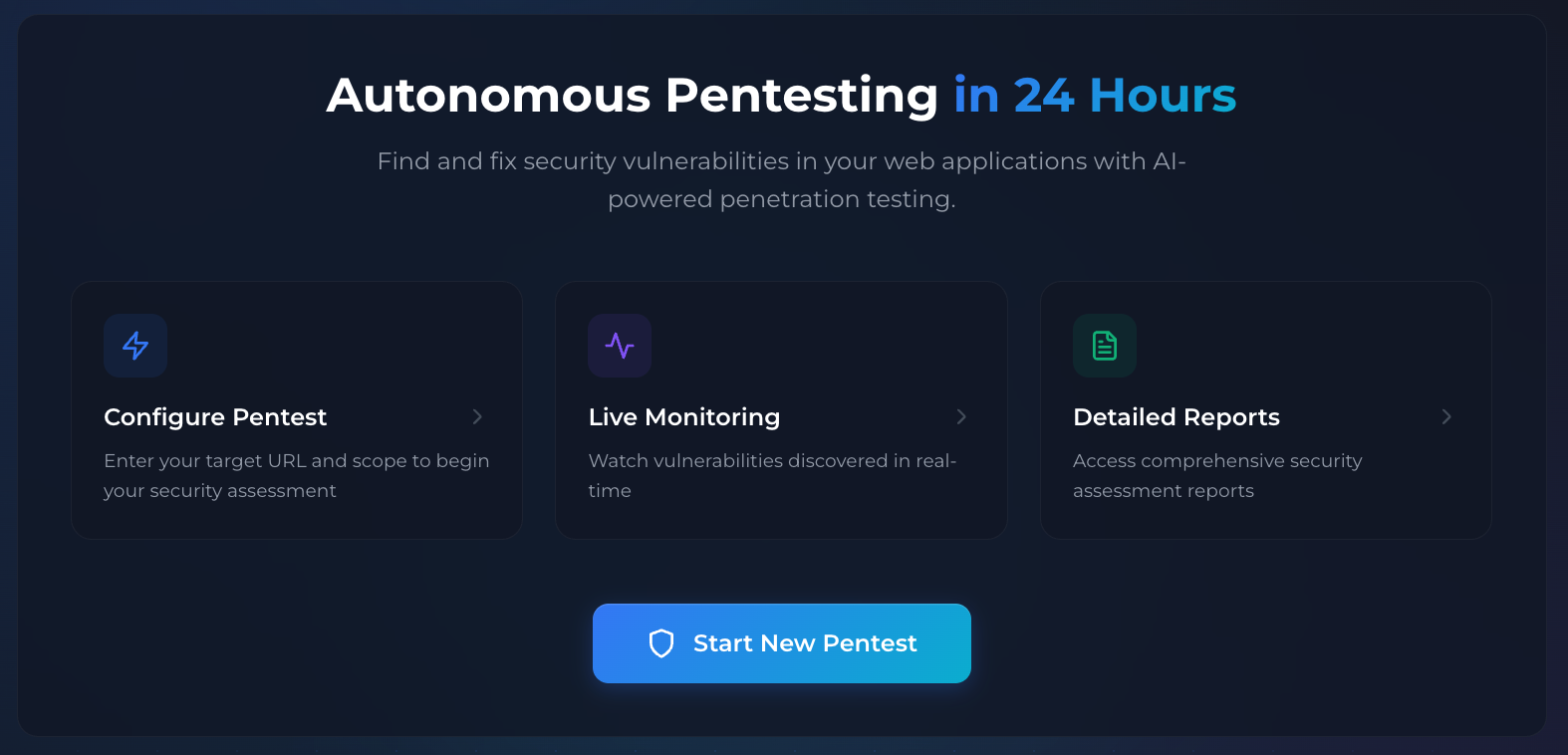Image resolution: width=1568 pixels, height=755 pixels.
Task: Click the shield icon in Start button
Action: [661, 643]
